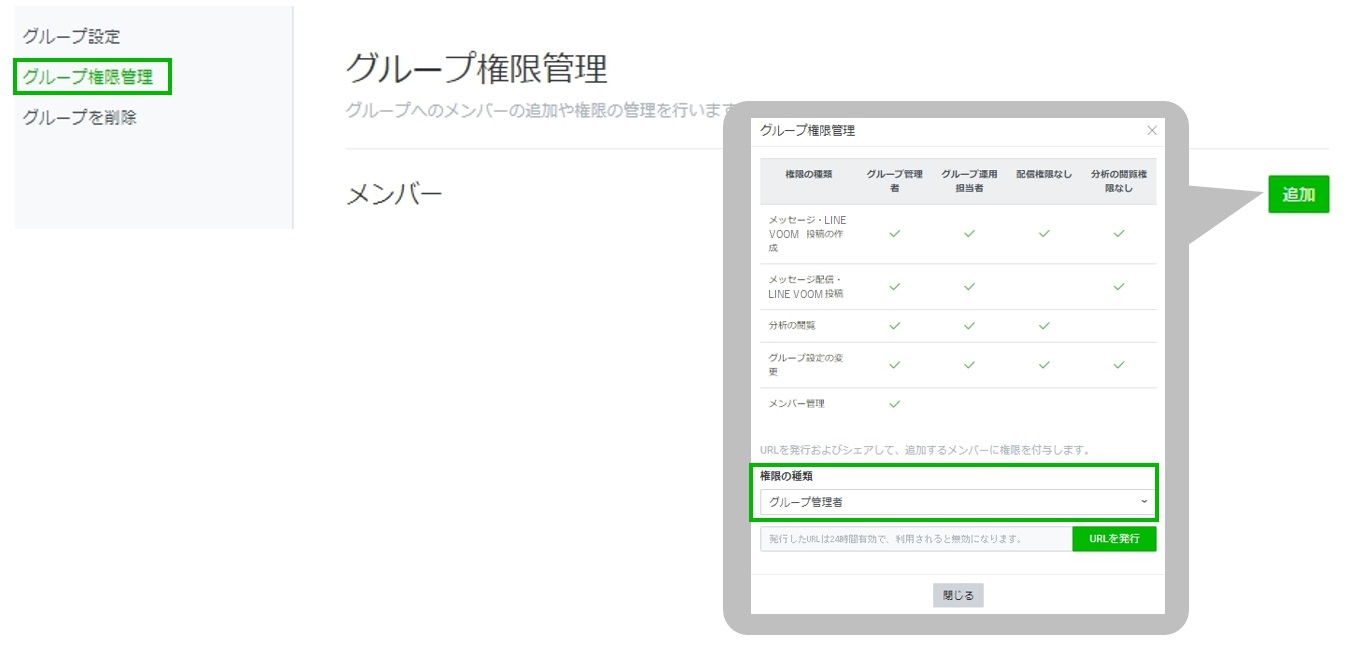Viewport: 1359px width, 647px height.
Task: Click グループ設定の変更 checkmark under 分析の閲覧権限なし
Action: 1119,365
